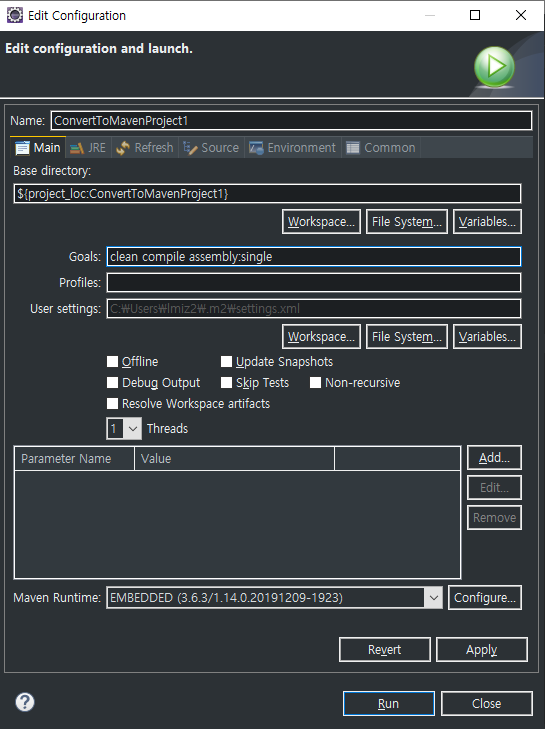The height and width of the screenshot is (729, 545).
Task: Run the Maven configuration
Action: pos(389,703)
